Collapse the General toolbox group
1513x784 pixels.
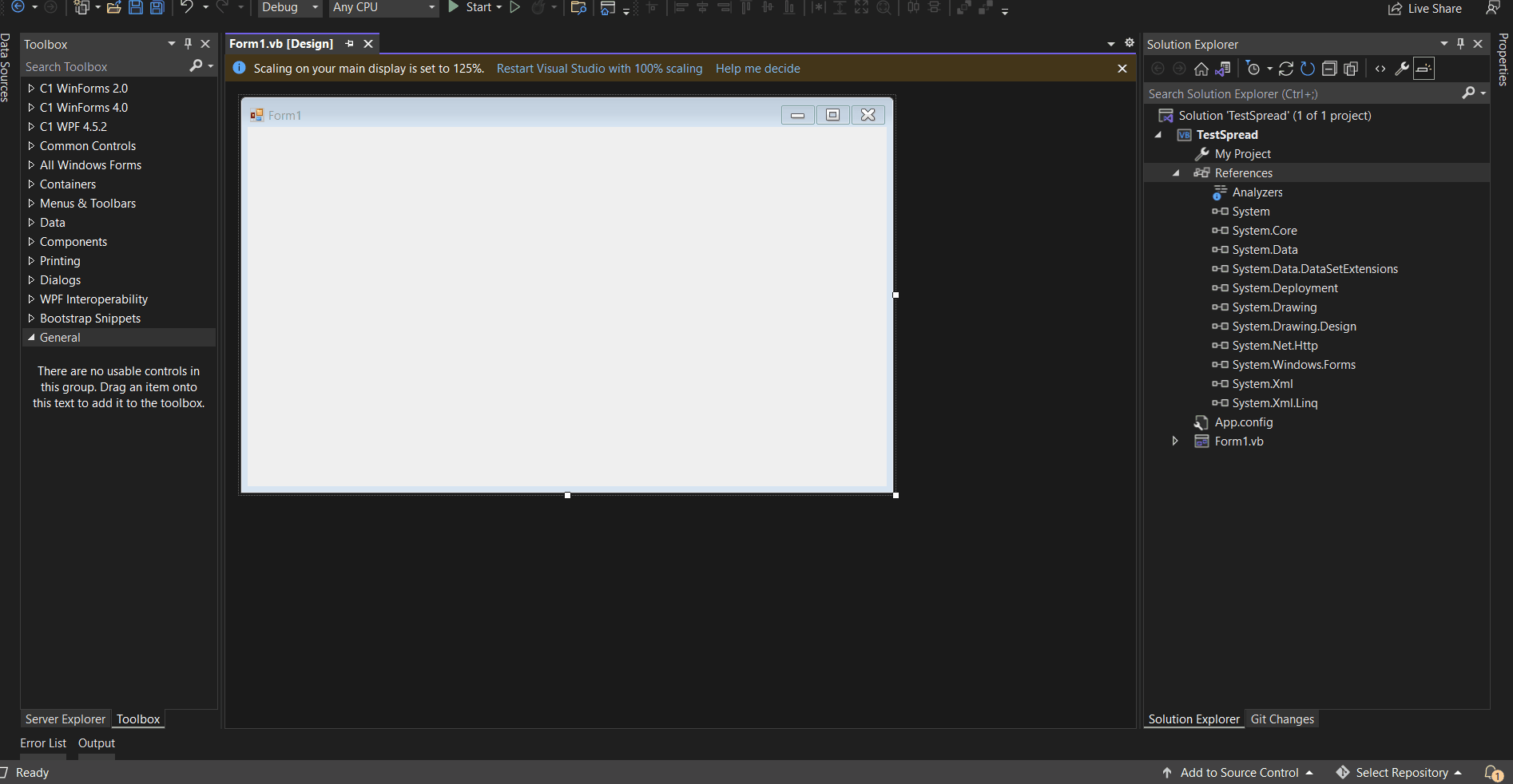pos(31,338)
